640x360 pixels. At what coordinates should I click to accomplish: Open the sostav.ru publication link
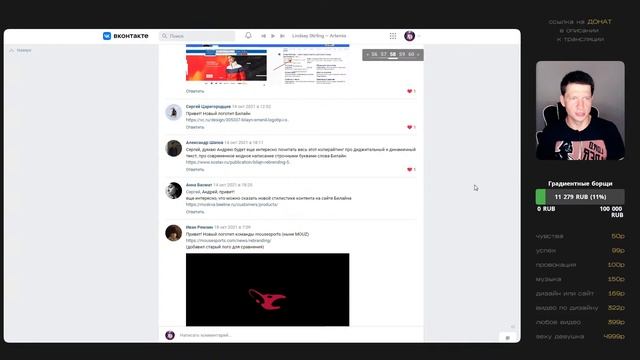238,162
